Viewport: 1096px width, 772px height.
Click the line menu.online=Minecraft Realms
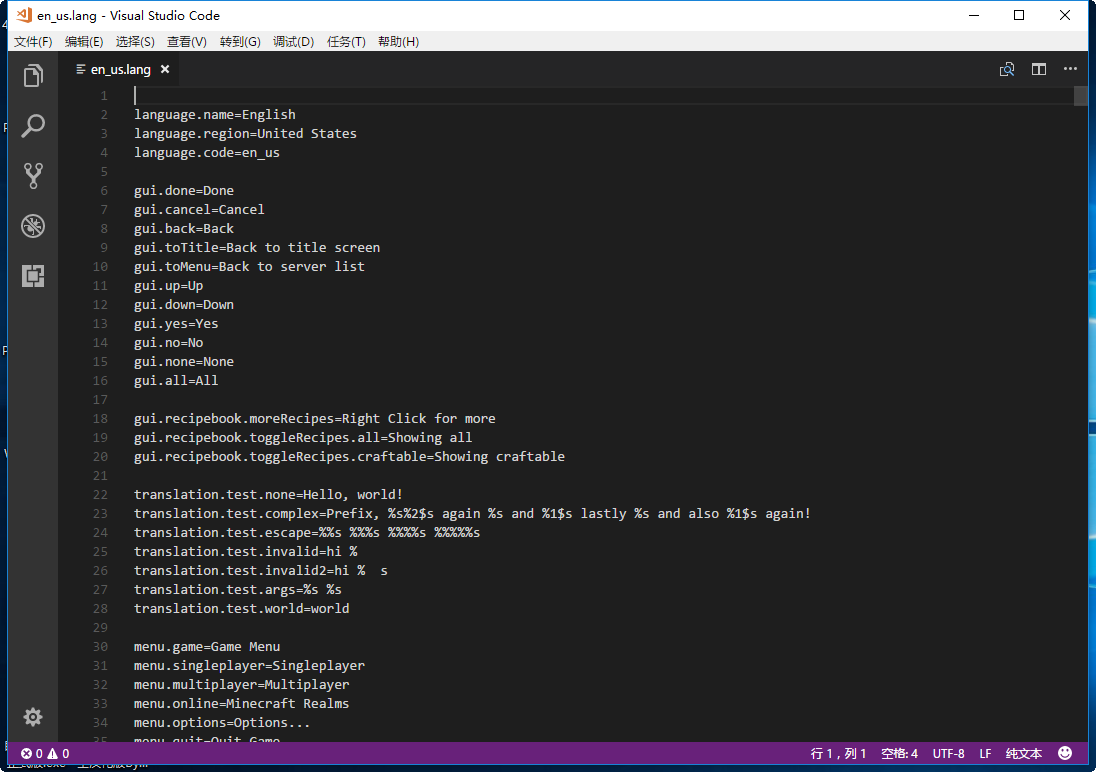tap(242, 703)
